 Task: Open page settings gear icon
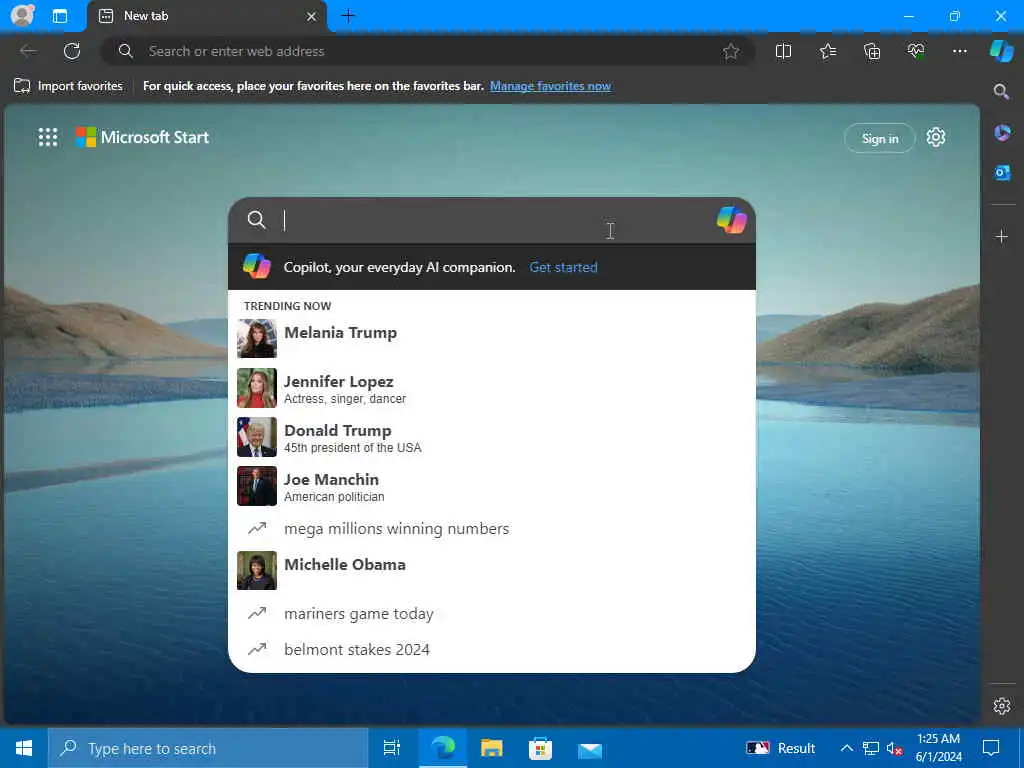pyautogui.click(x=936, y=137)
